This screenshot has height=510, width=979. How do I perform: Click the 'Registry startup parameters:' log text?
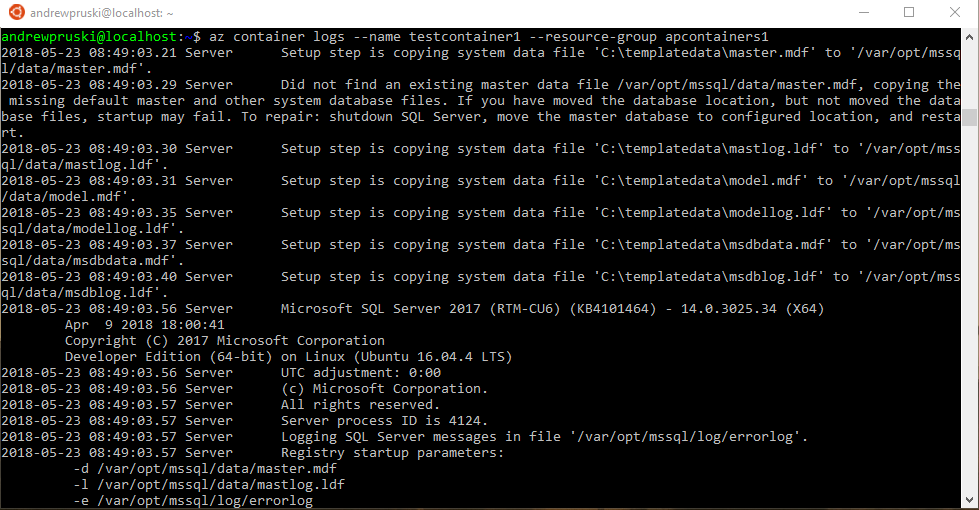point(393,453)
